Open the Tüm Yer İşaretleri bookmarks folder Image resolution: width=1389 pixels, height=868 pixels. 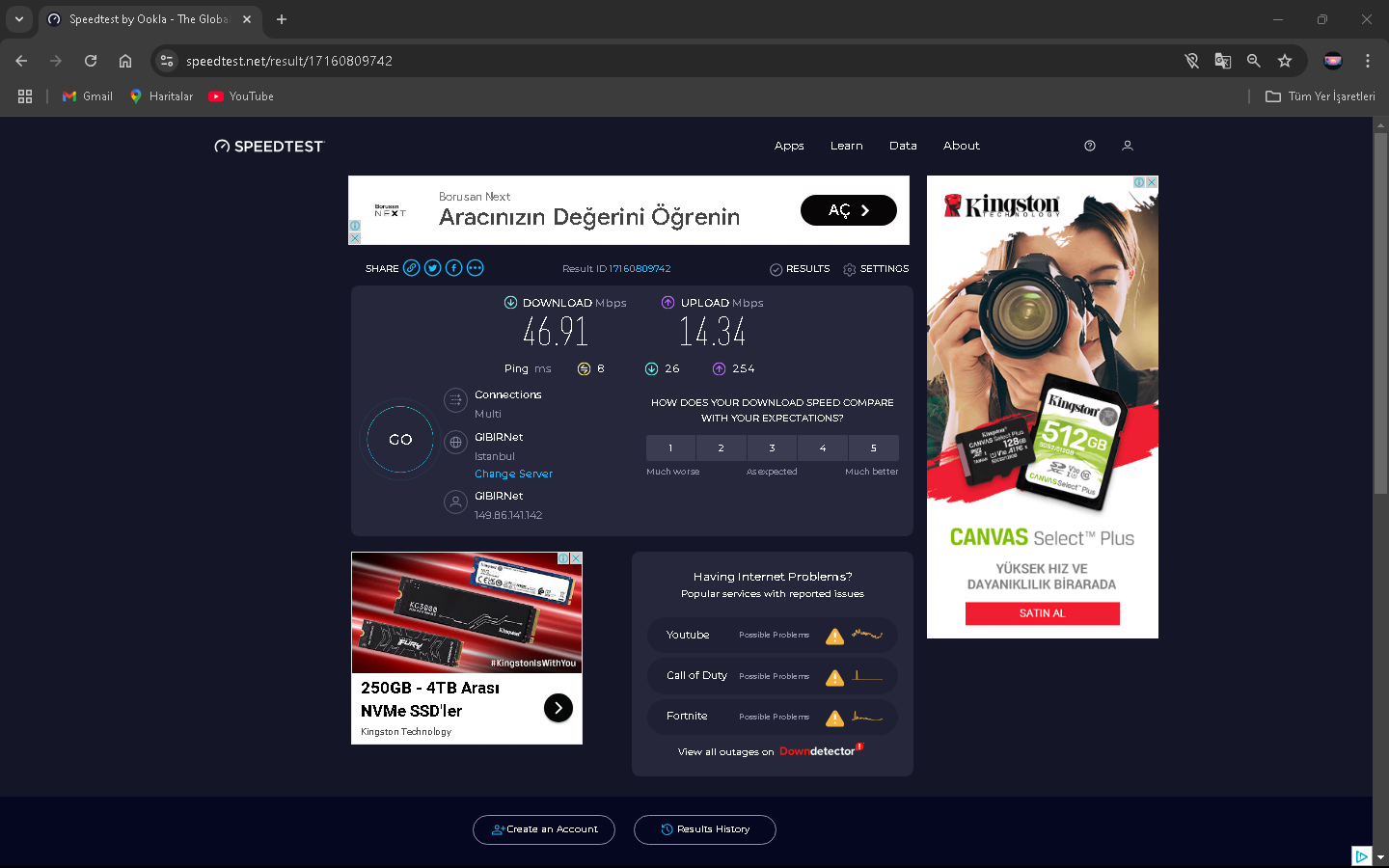coord(1321,96)
